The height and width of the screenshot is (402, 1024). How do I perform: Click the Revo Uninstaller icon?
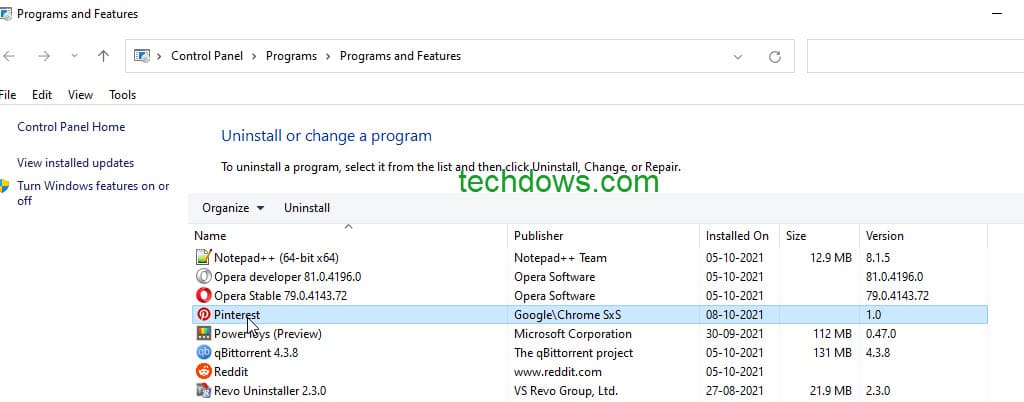pyautogui.click(x=204, y=391)
